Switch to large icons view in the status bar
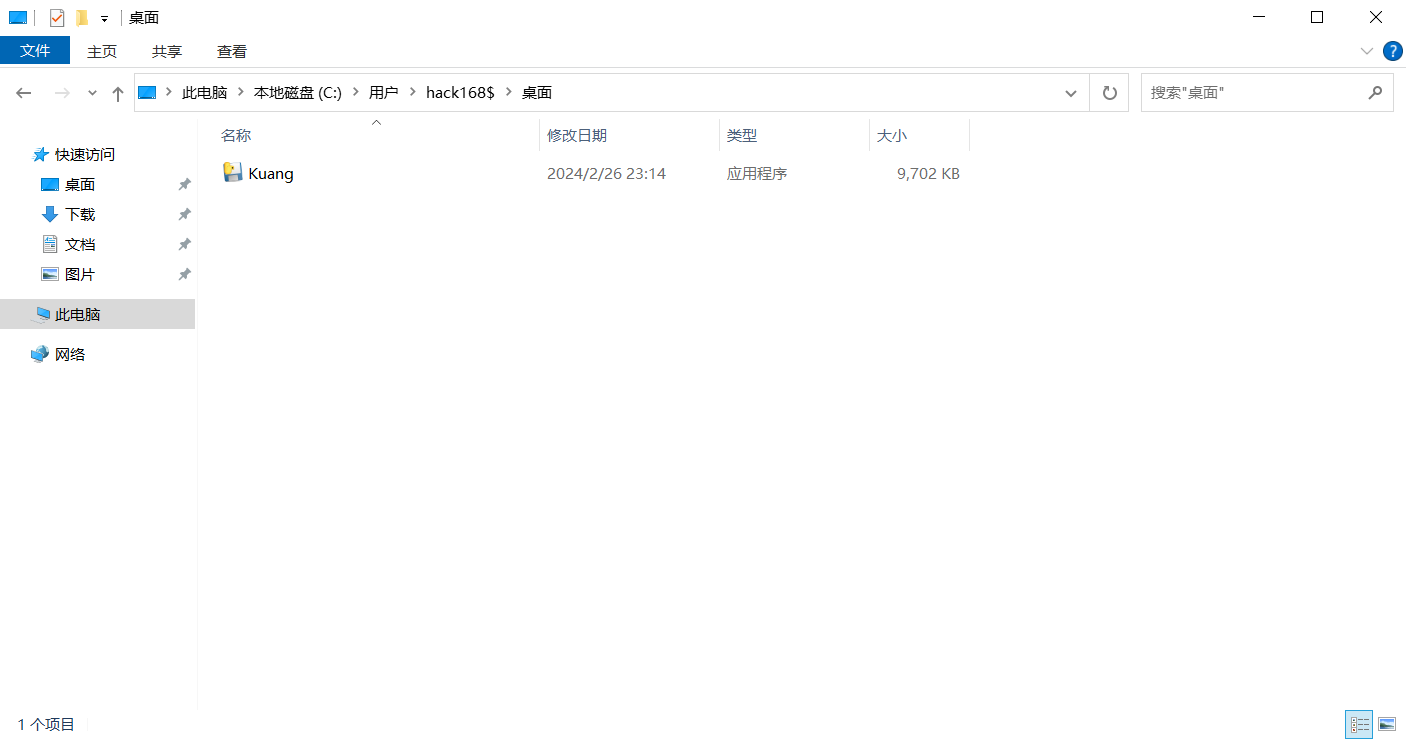 pyautogui.click(x=1388, y=724)
